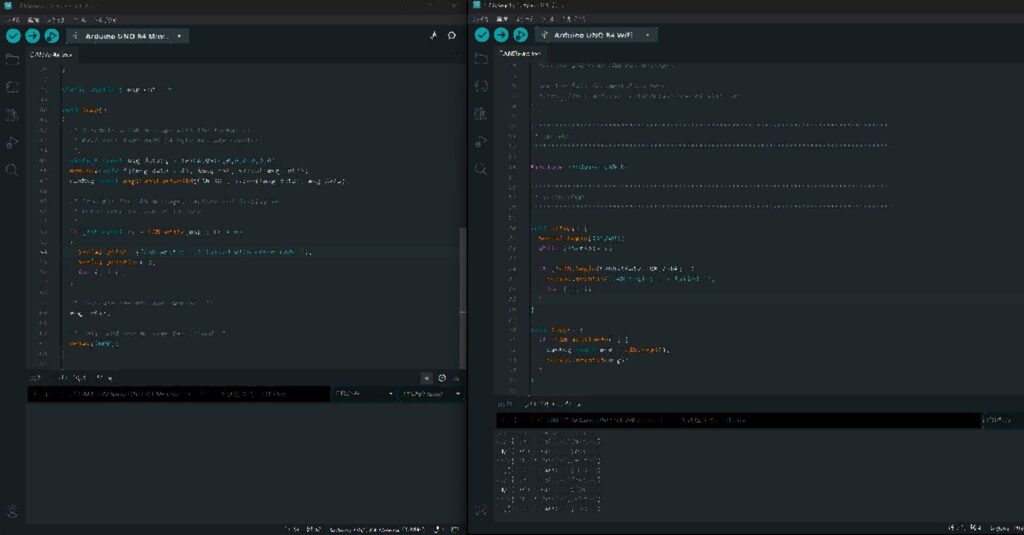This screenshot has width=1024, height=535.
Task: Open Search panel in UNO R4 WiFi sidebar
Action: tap(480, 170)
